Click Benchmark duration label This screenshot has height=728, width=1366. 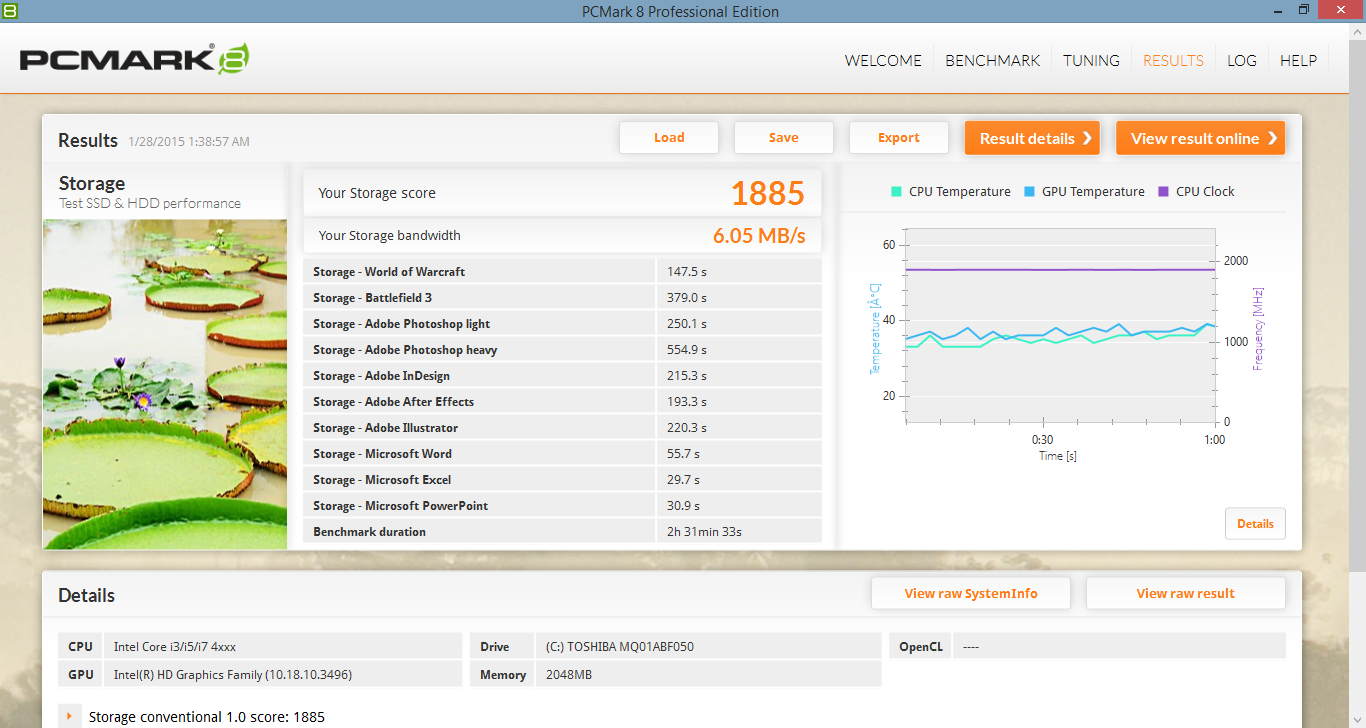point(369,532)
